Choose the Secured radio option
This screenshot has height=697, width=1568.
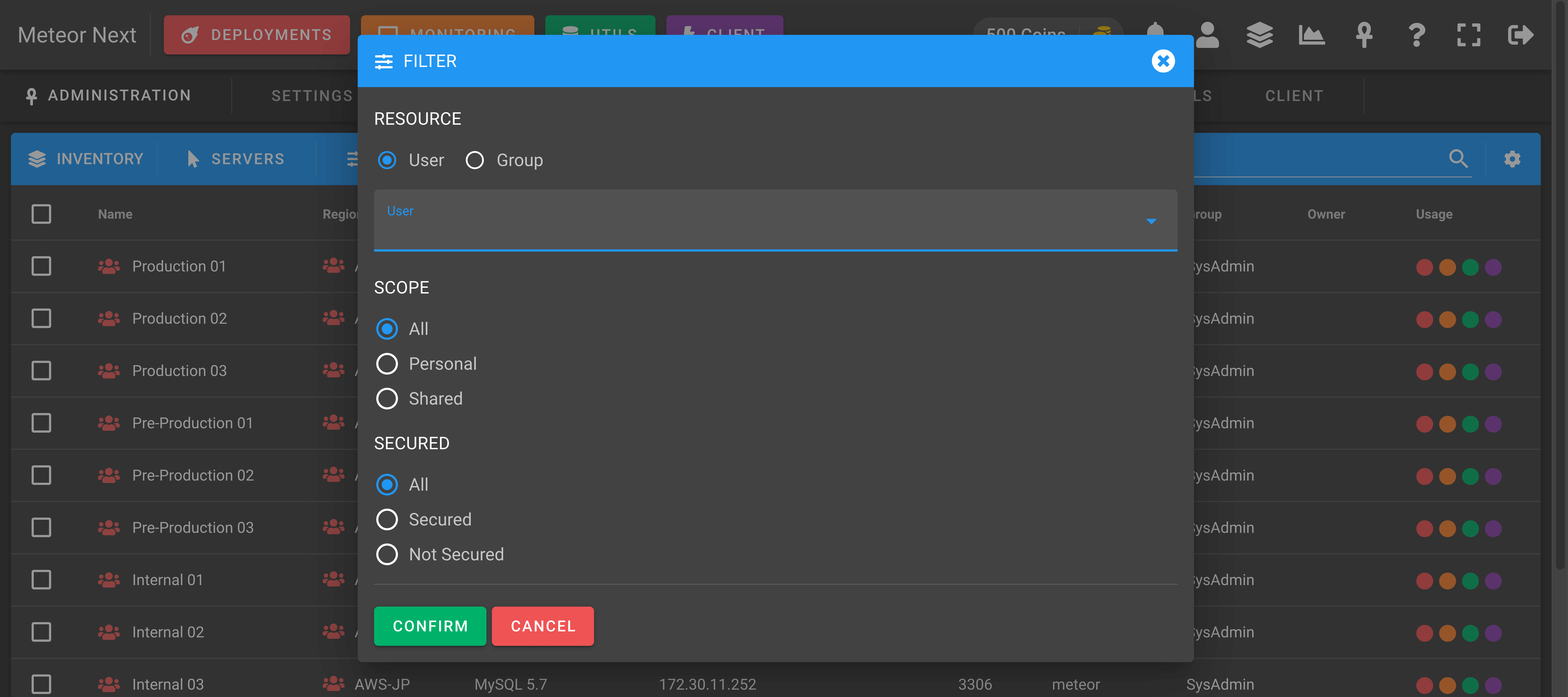[387, 519]
